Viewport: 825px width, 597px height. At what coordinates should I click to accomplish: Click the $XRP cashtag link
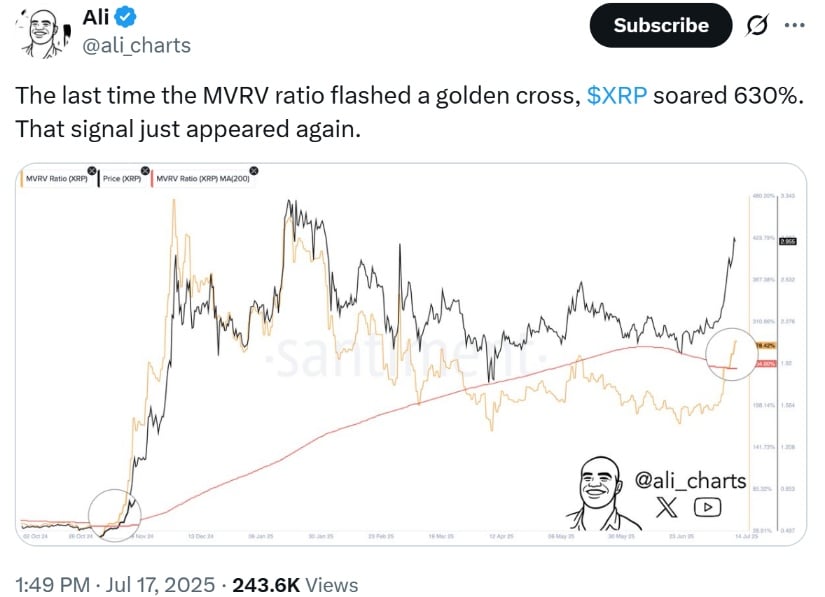[x=617, y=96]
